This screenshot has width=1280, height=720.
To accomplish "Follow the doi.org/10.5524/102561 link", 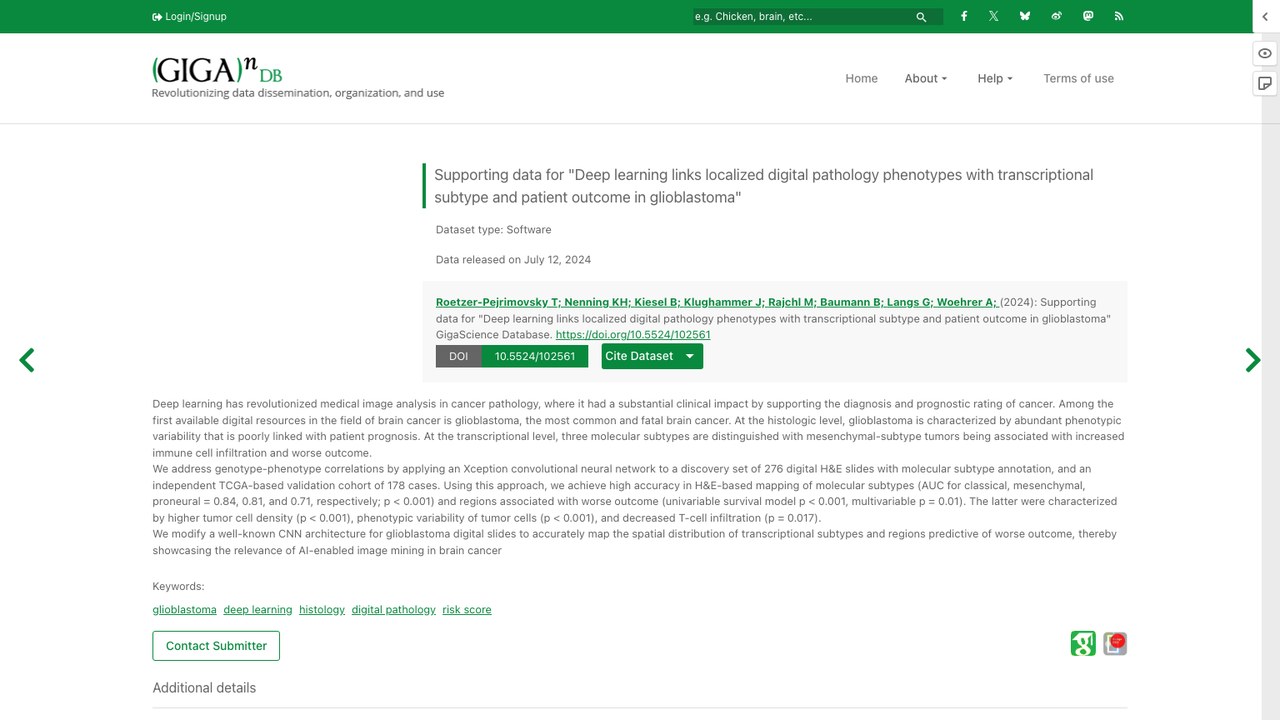I will coord(633,335).
